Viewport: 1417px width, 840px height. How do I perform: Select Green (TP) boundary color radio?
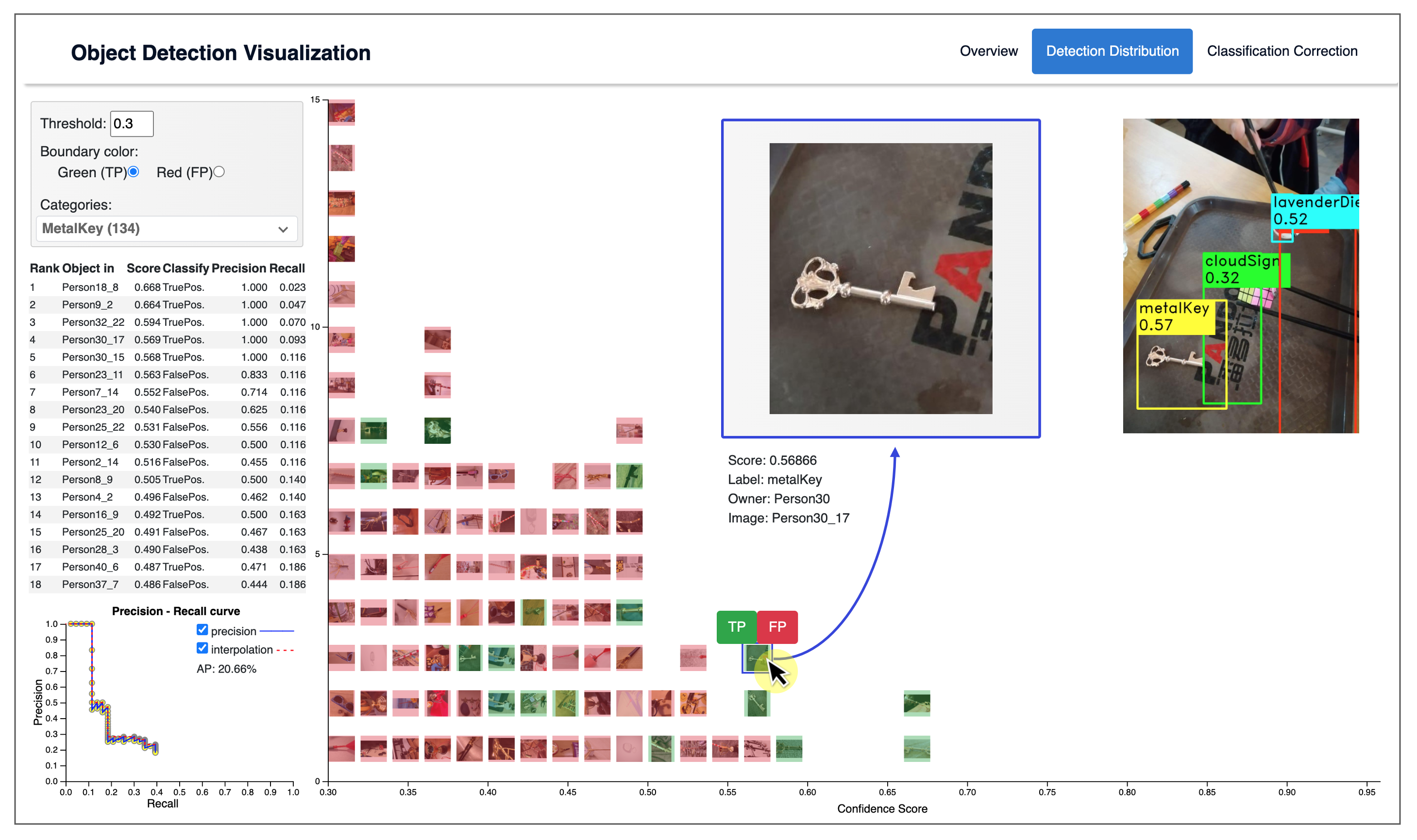click(134, 171)
